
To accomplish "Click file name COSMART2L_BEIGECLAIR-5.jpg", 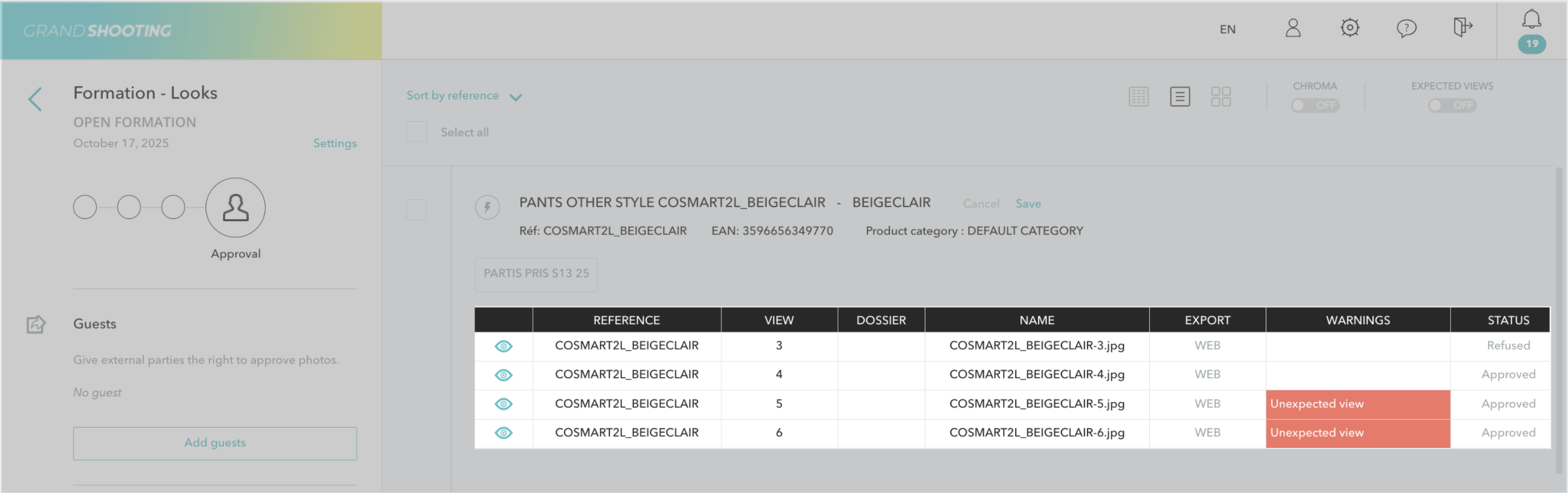I will [x=1037, y=404].
